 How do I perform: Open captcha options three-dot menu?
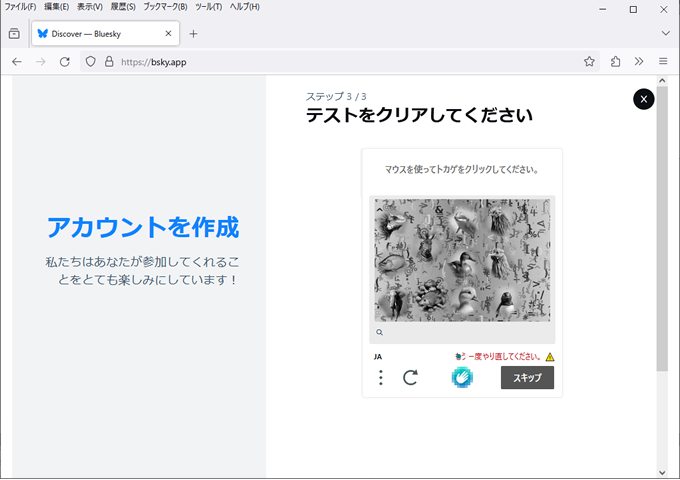(381, 378)
